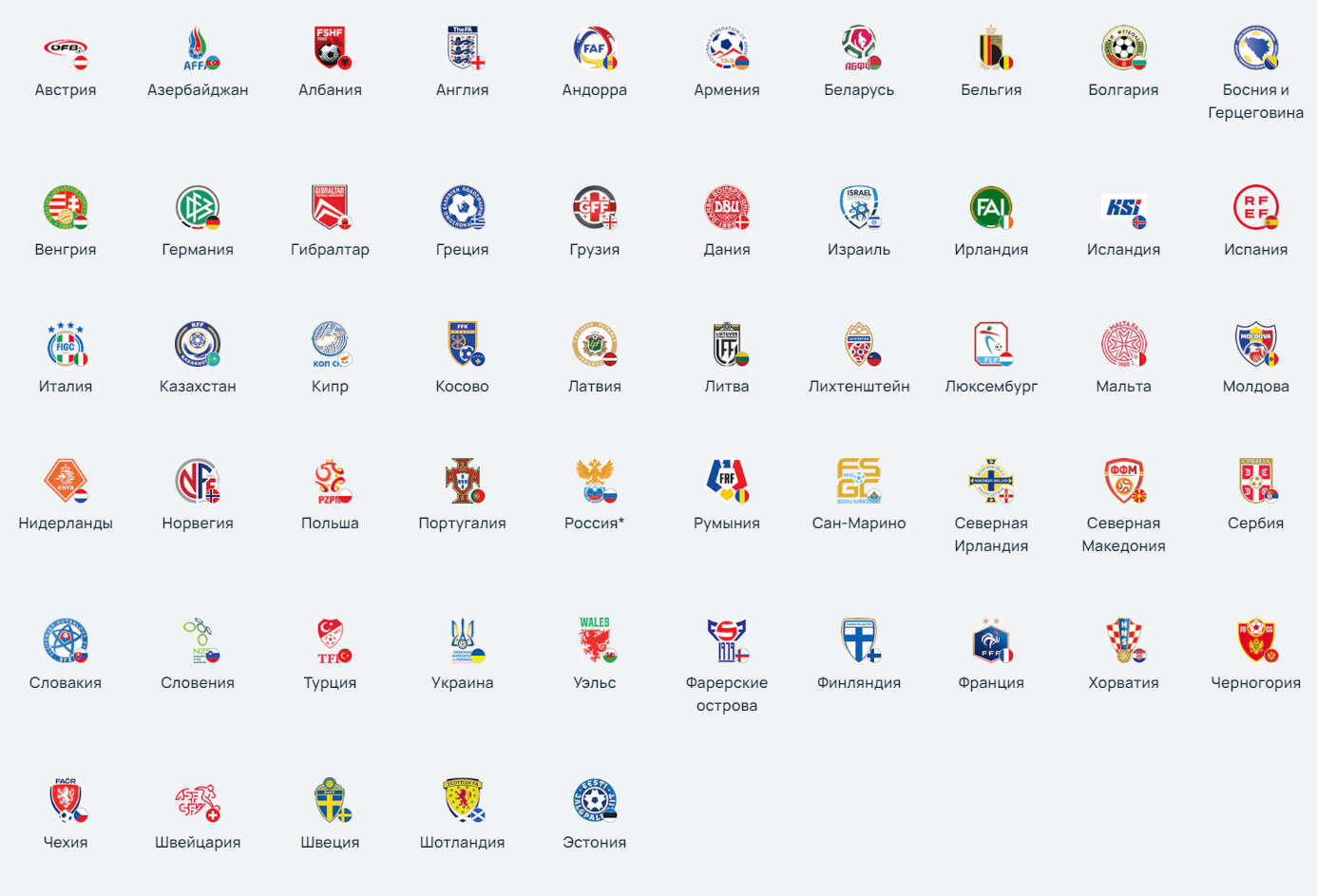Select the Portugal (Португалия) federation emblem
This screenshot has height=896, width=1317.
(463, 482)
